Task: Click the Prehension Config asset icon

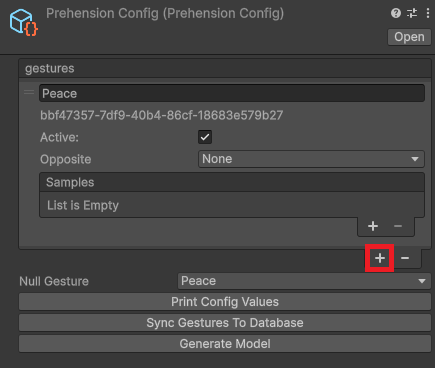Action: pos(24,22)
